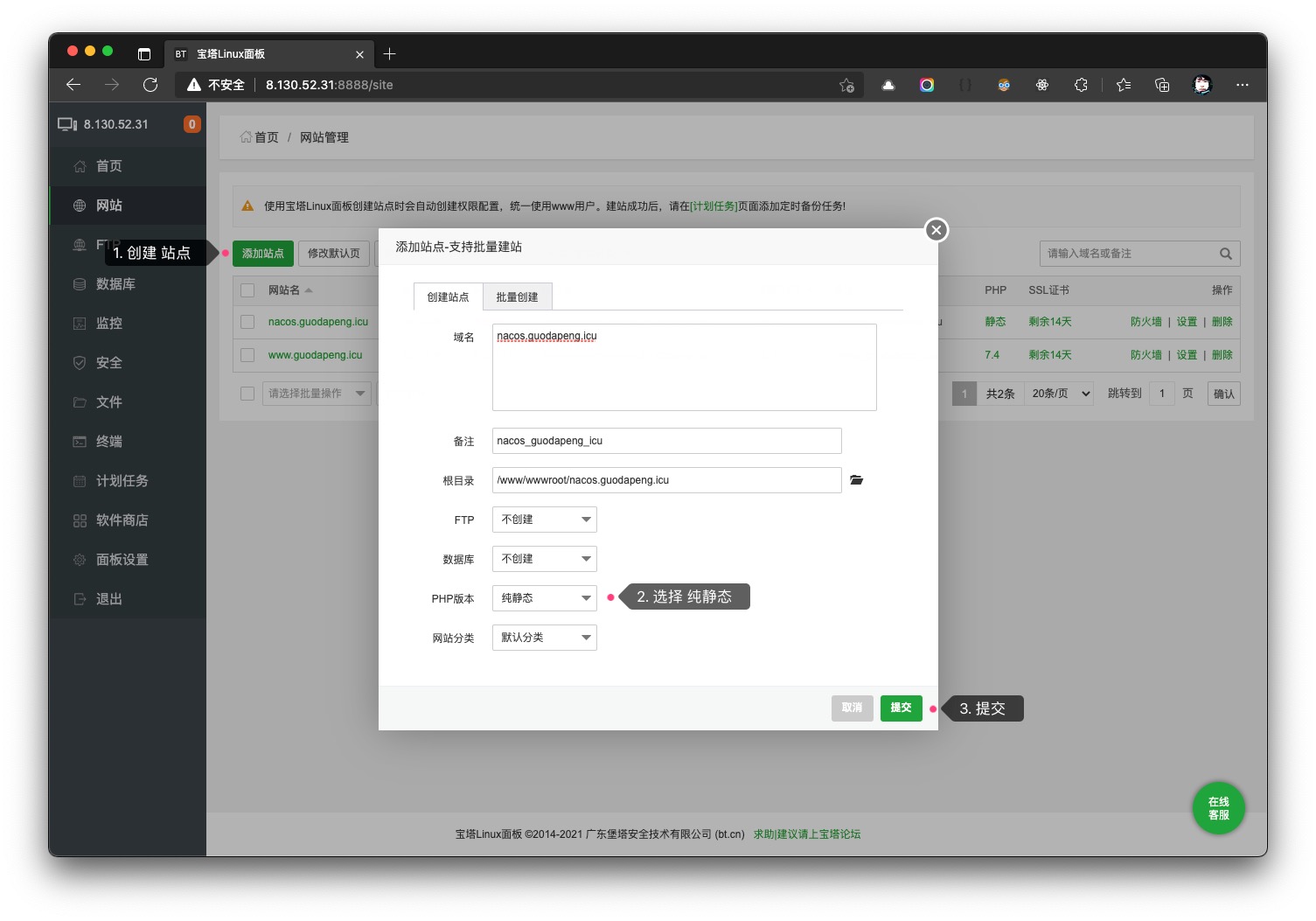Expand the 网站分类 dropdown
Image resolution: width=1316 pixels, height=921 pixels.
coord(544,638)
